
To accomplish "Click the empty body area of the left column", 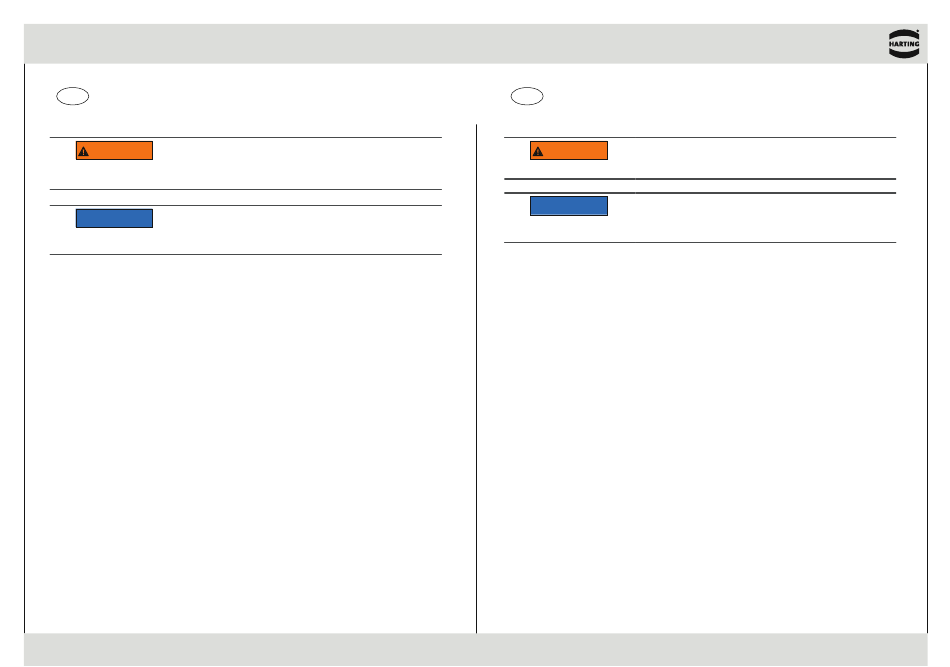I will pos(250,443).
